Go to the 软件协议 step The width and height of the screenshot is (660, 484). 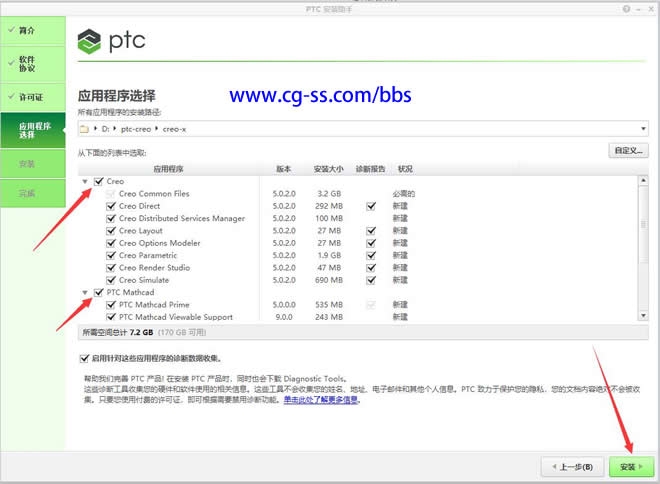click(x=32, y=63)
